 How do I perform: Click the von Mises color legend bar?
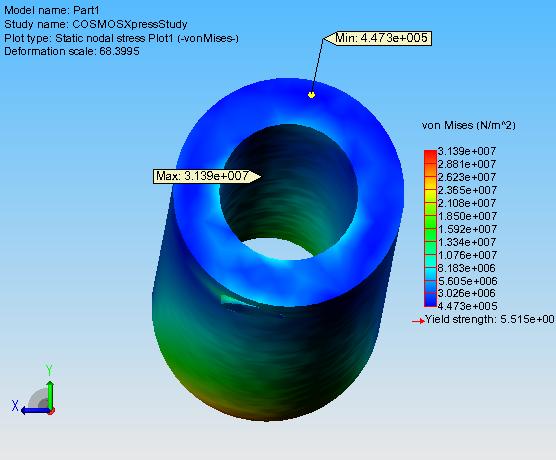point(430,228)
